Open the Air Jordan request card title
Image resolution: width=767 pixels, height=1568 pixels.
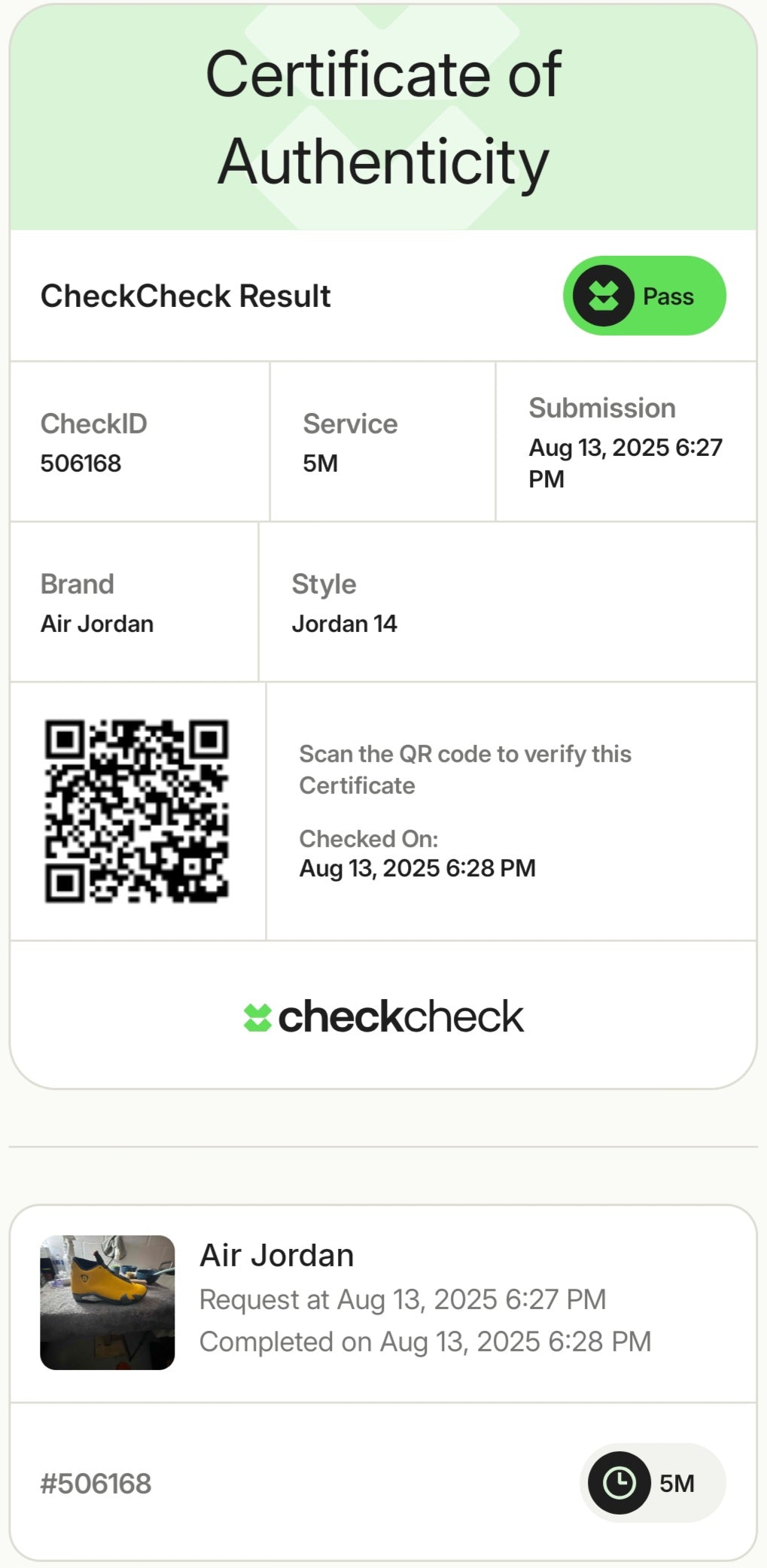(x=276, y=1255)
